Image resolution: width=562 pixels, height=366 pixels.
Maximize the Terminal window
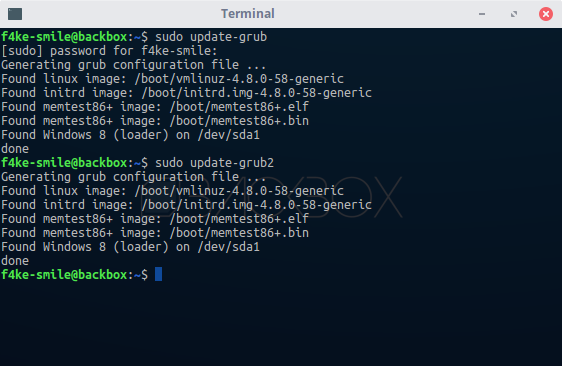514,14
